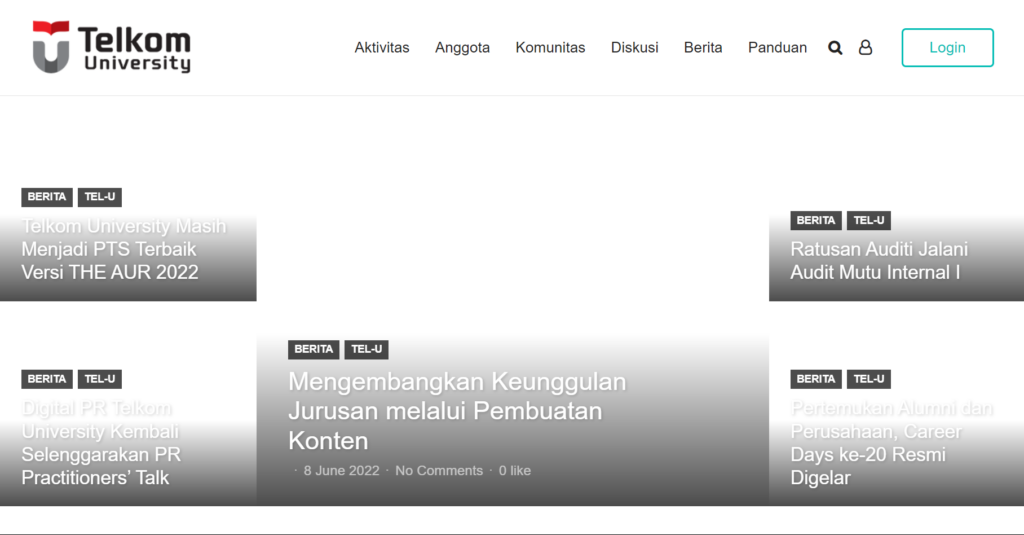Click the Telkom University logo
The width and height of the screenshot is (1024, 535).
(111, 47)
